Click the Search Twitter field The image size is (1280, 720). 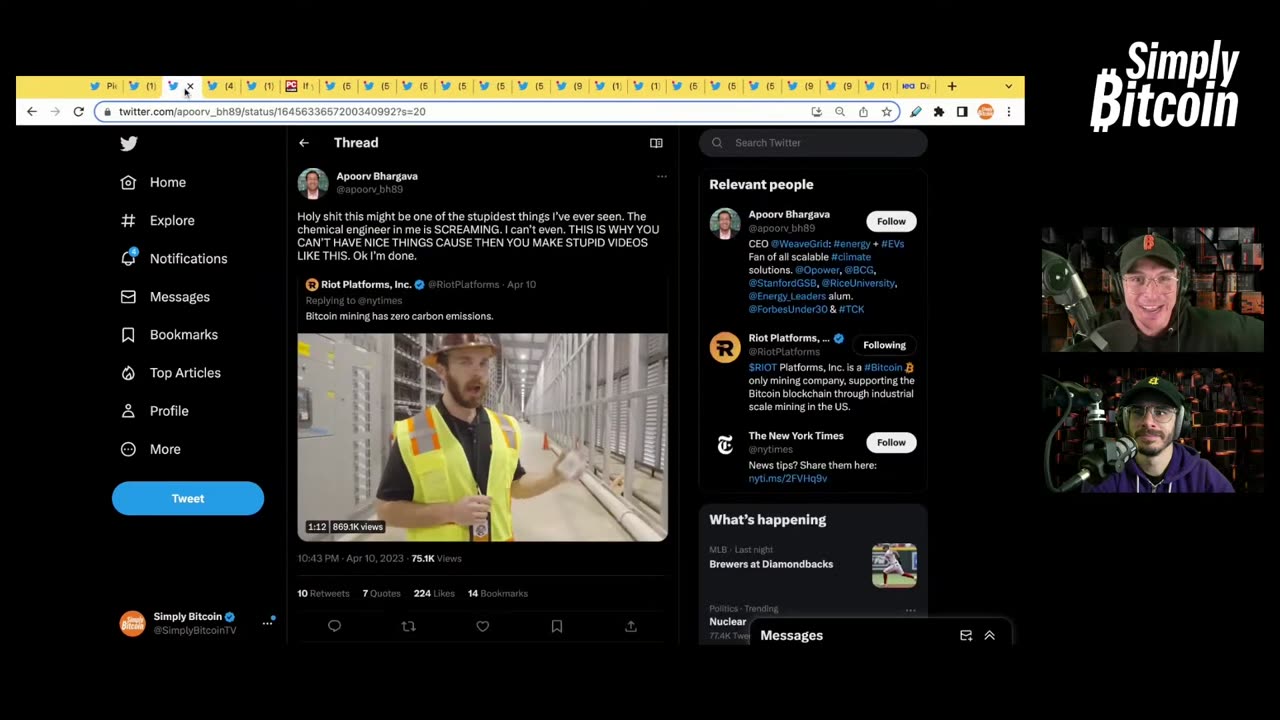pos(813,143)
